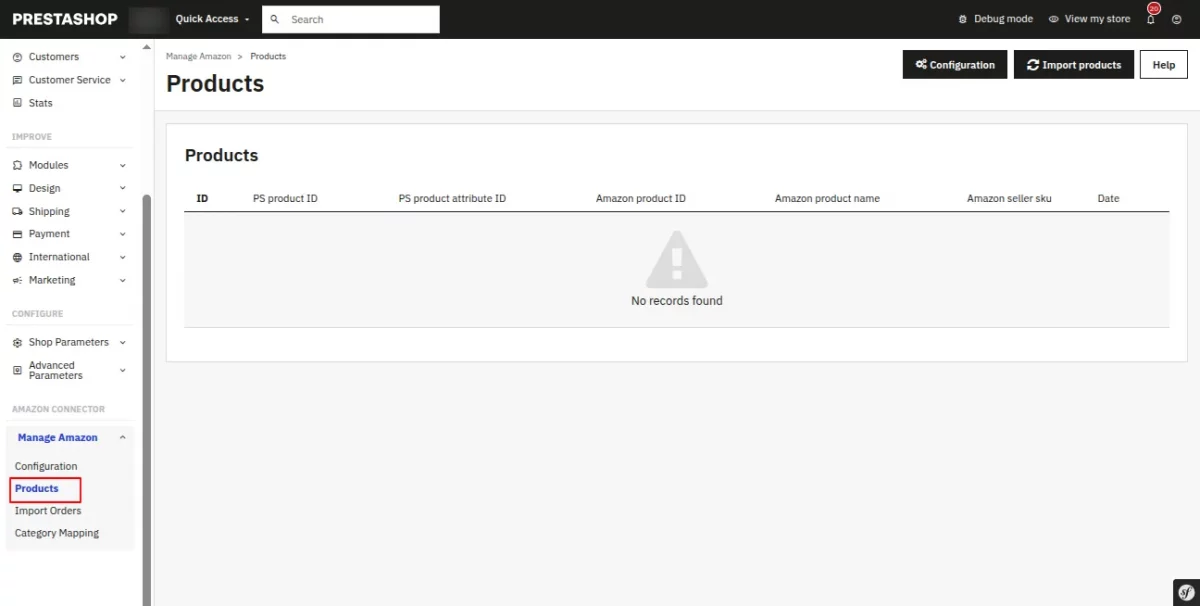The width and height of the screenshot is (1200, 606).
Task: Open the Help panel
Action: click(x=1163, y=64)
